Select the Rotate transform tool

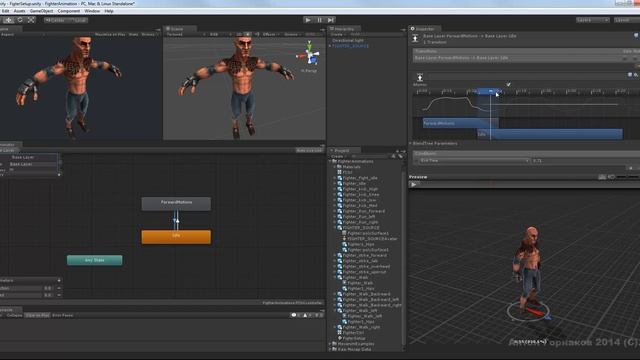pos(20,20)
